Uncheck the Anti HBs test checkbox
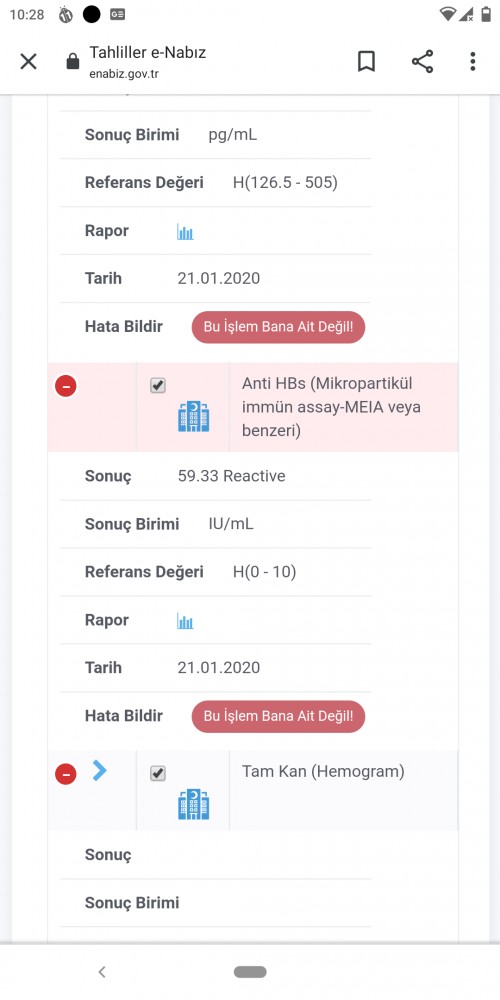The image size is (500, 1000). tap(158, 385)
